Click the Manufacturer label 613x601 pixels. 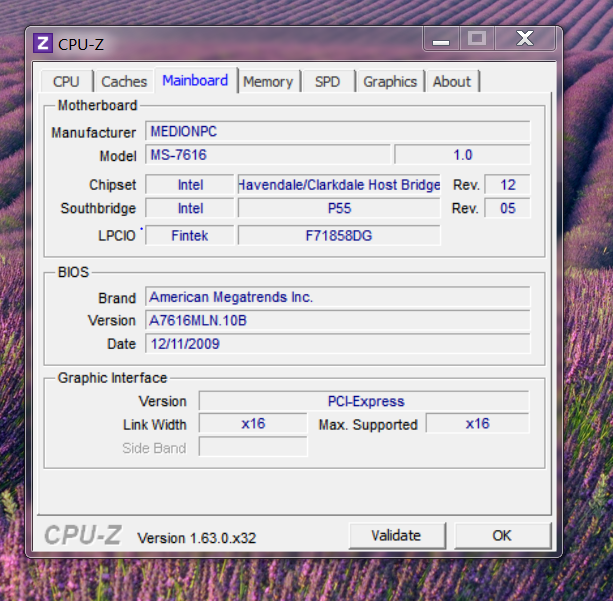[x=93, y=133]
